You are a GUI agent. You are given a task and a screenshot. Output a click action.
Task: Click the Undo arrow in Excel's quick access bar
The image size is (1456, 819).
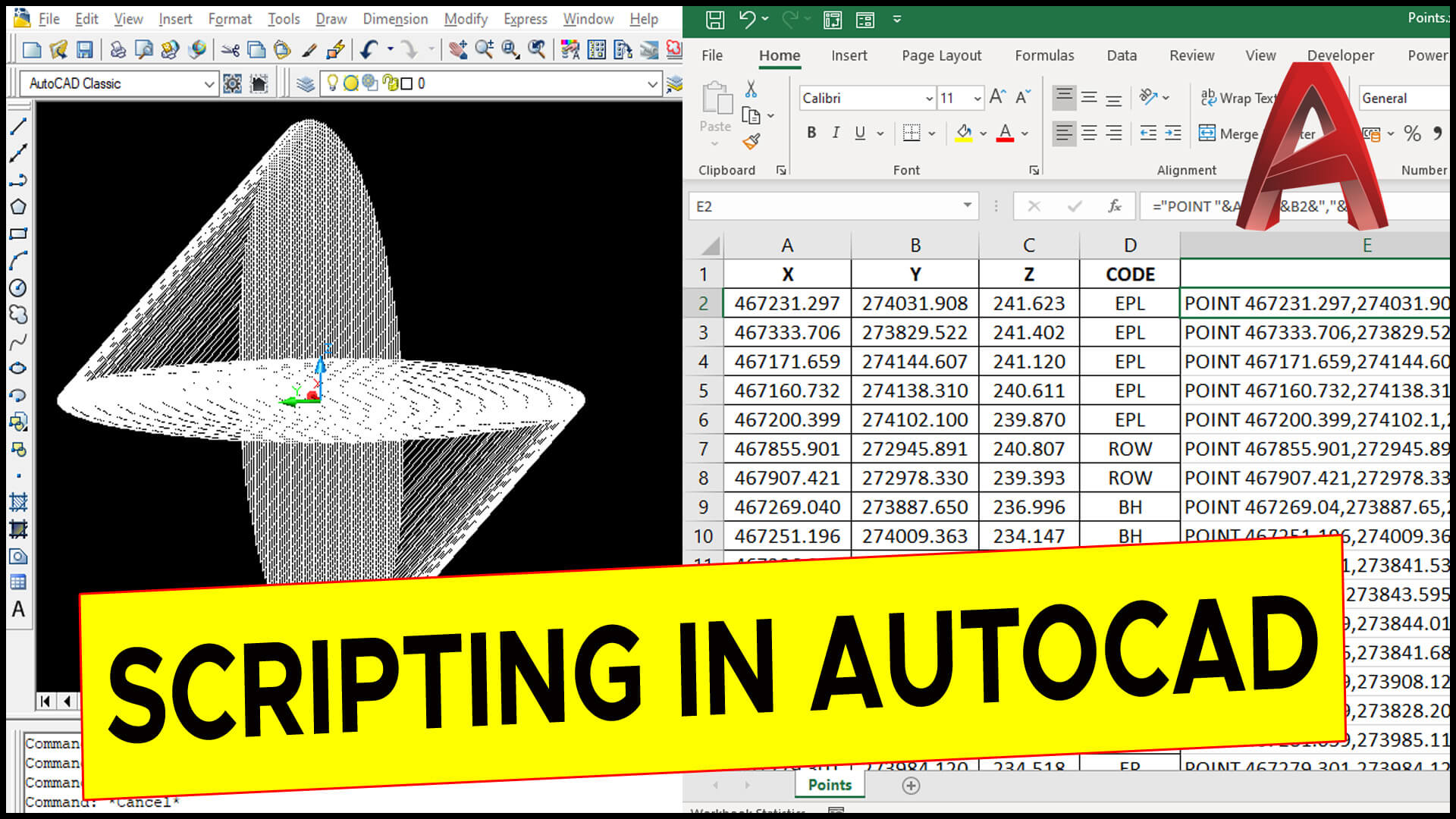pyautogui.click(x=748, y=20)
